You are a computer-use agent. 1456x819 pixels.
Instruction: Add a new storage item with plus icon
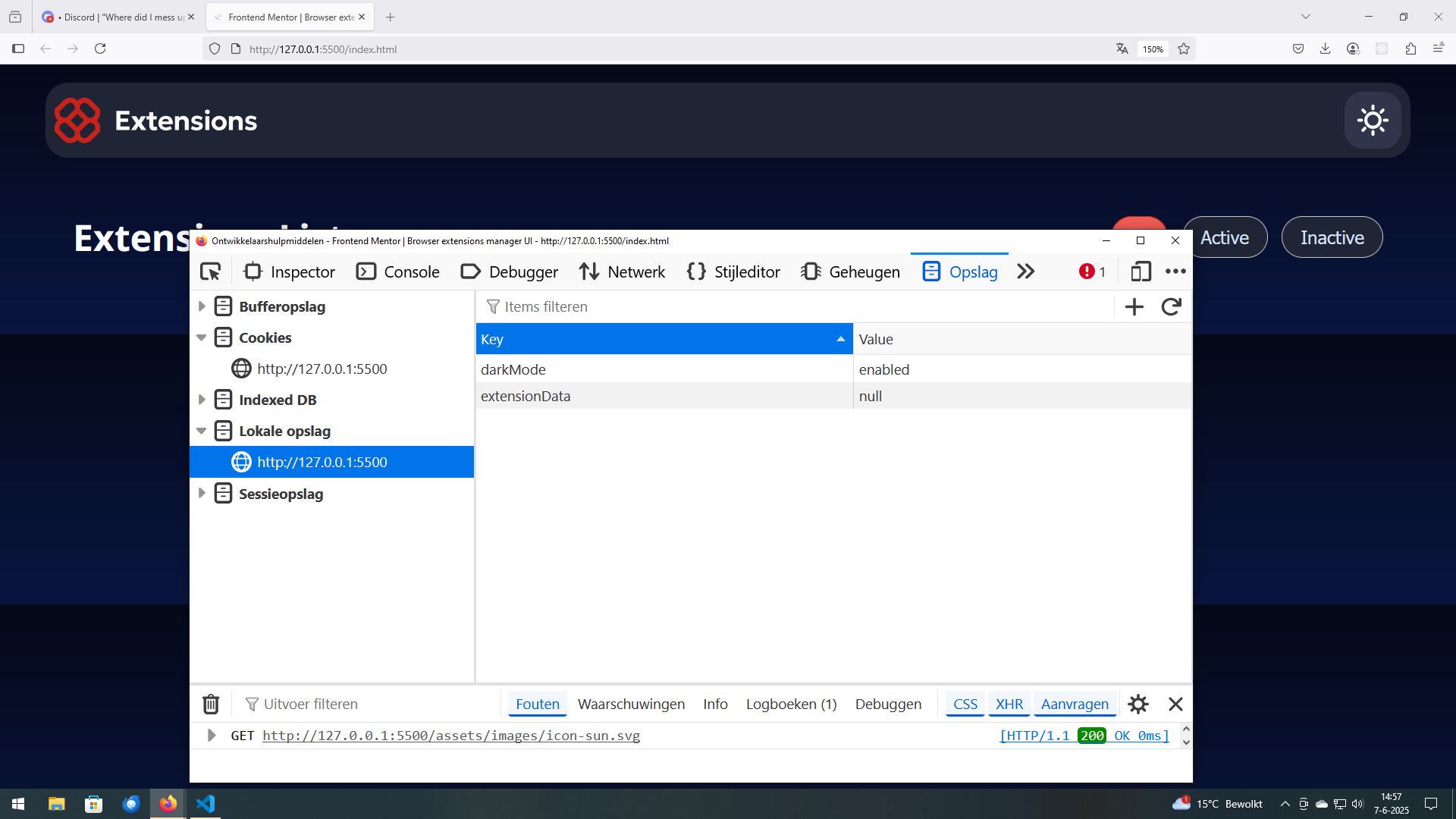pyautogui.click(x=1134, y=306)
